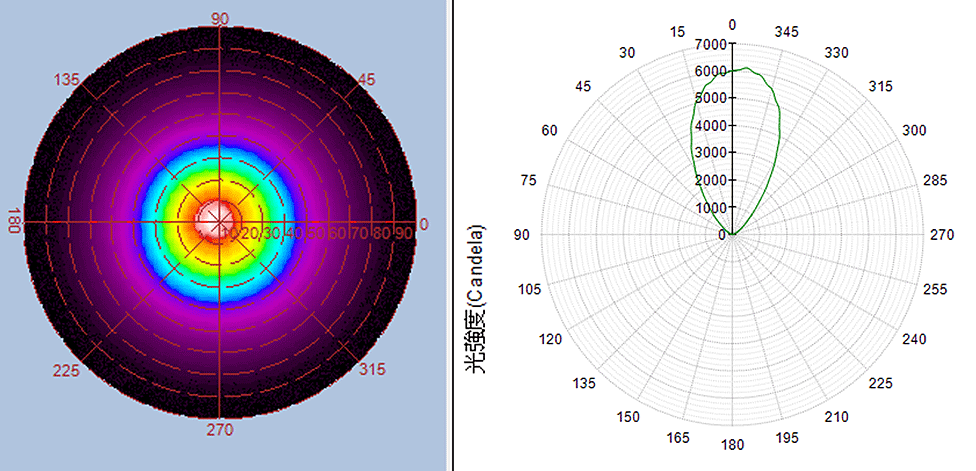Click the peak of the green candela curve
976x471 pixels.
(x=745, y=68)
